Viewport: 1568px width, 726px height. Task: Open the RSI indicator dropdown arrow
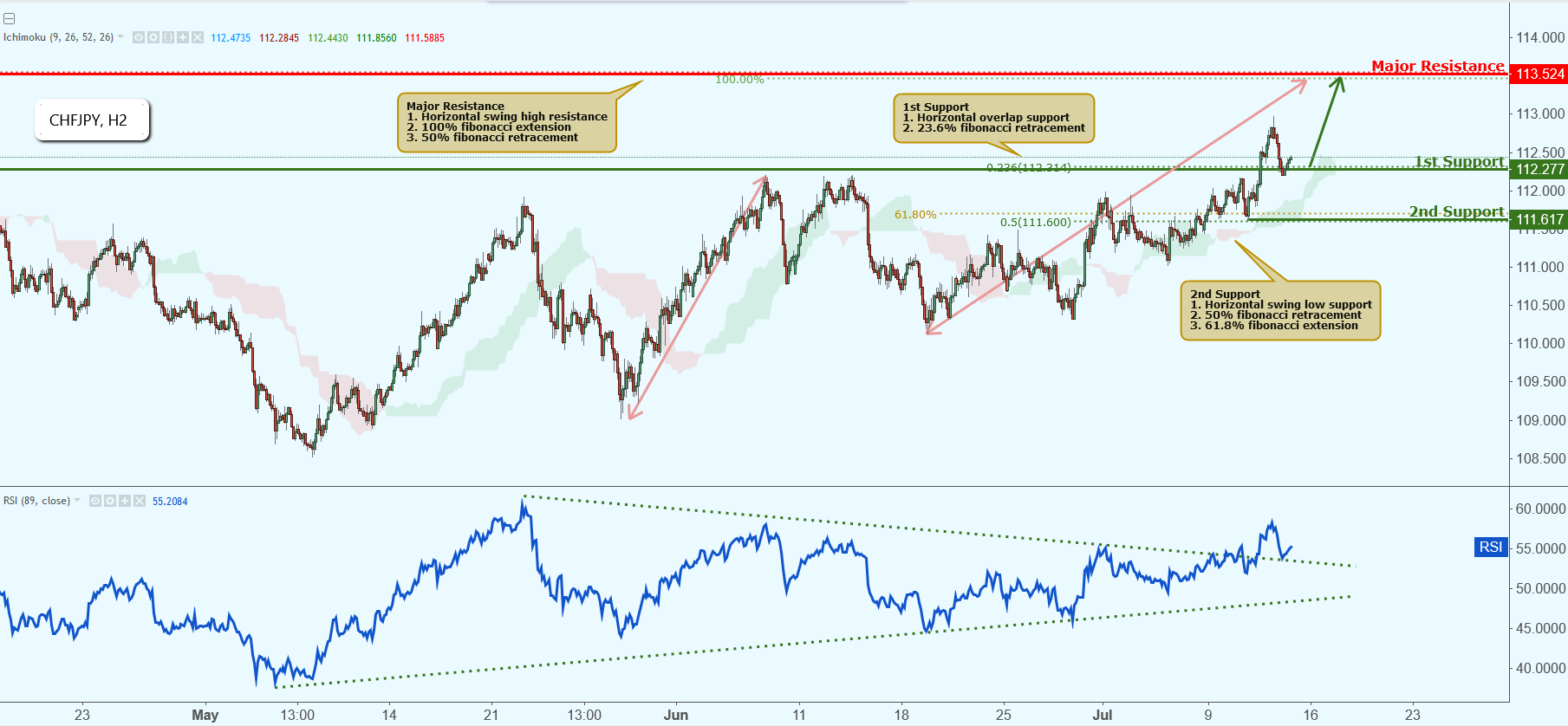(x=77, y=500)
